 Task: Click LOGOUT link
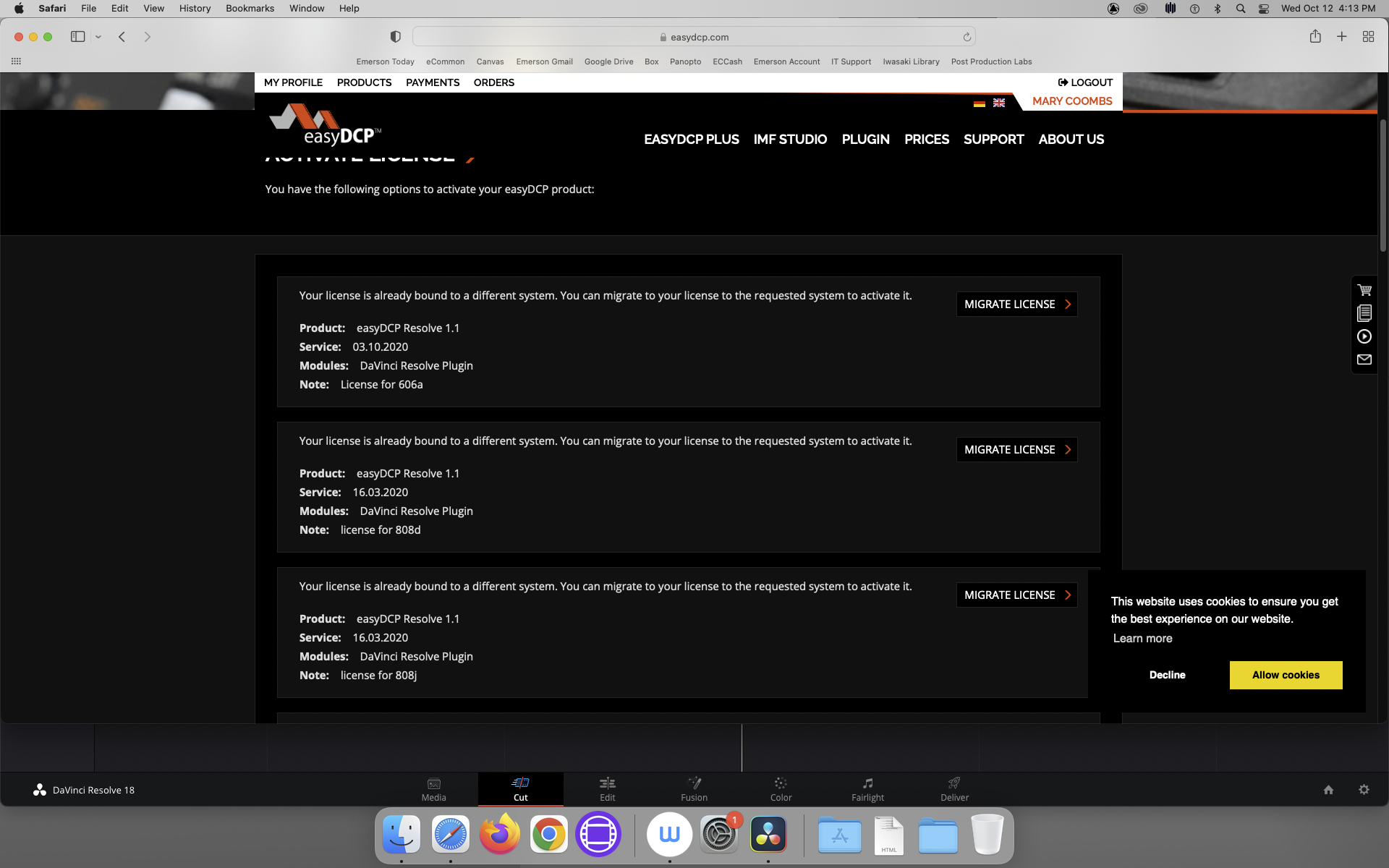pyautogui.click(x=1085, y=82)
